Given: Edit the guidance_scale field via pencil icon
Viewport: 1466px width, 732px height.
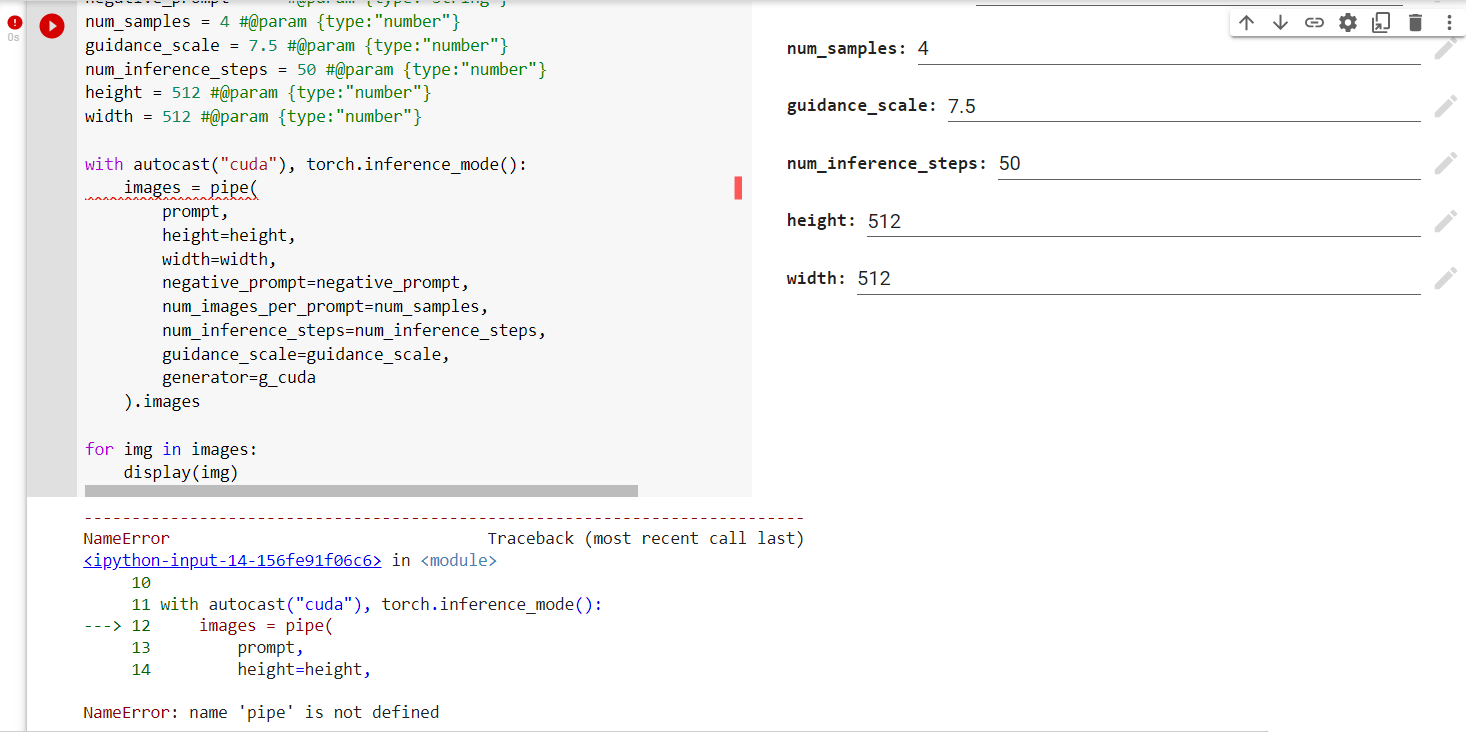Looking at the screenshot, I should coord(1446,105).
